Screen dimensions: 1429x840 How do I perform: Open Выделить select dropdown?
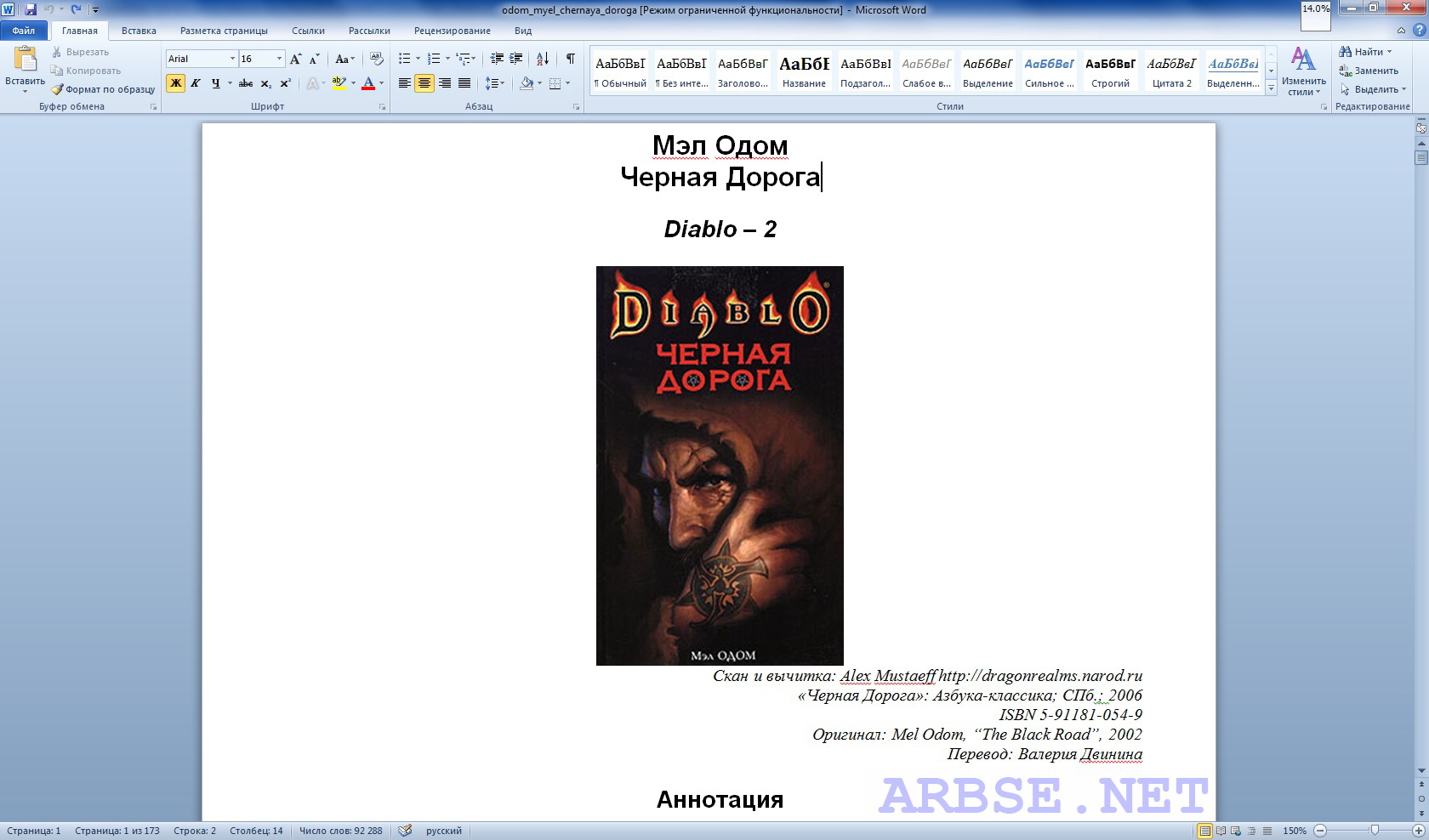pyautogui.click(x=1373, y=89)
